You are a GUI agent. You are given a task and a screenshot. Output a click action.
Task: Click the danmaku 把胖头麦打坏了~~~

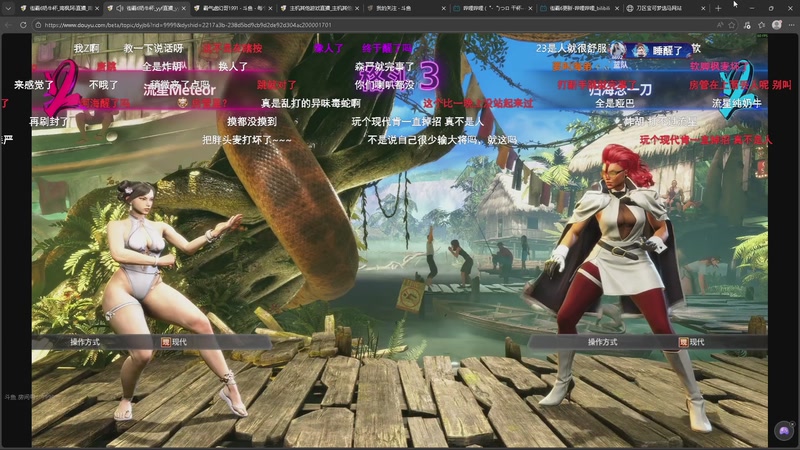tap(247, 139)
